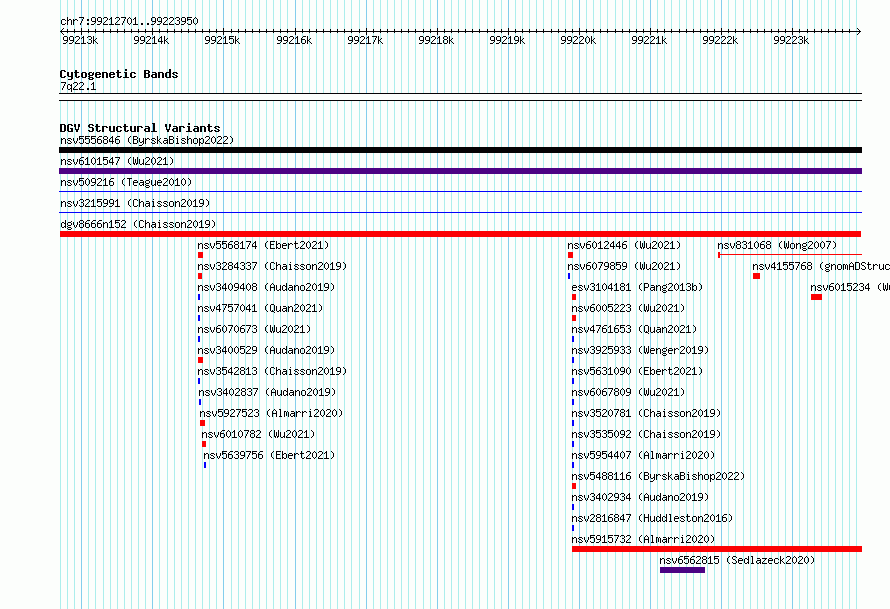Open the nsv509216 (Teague2010) label
This screenshot has width=890, height=609.
pyautogui.click(x=126, y=182)
